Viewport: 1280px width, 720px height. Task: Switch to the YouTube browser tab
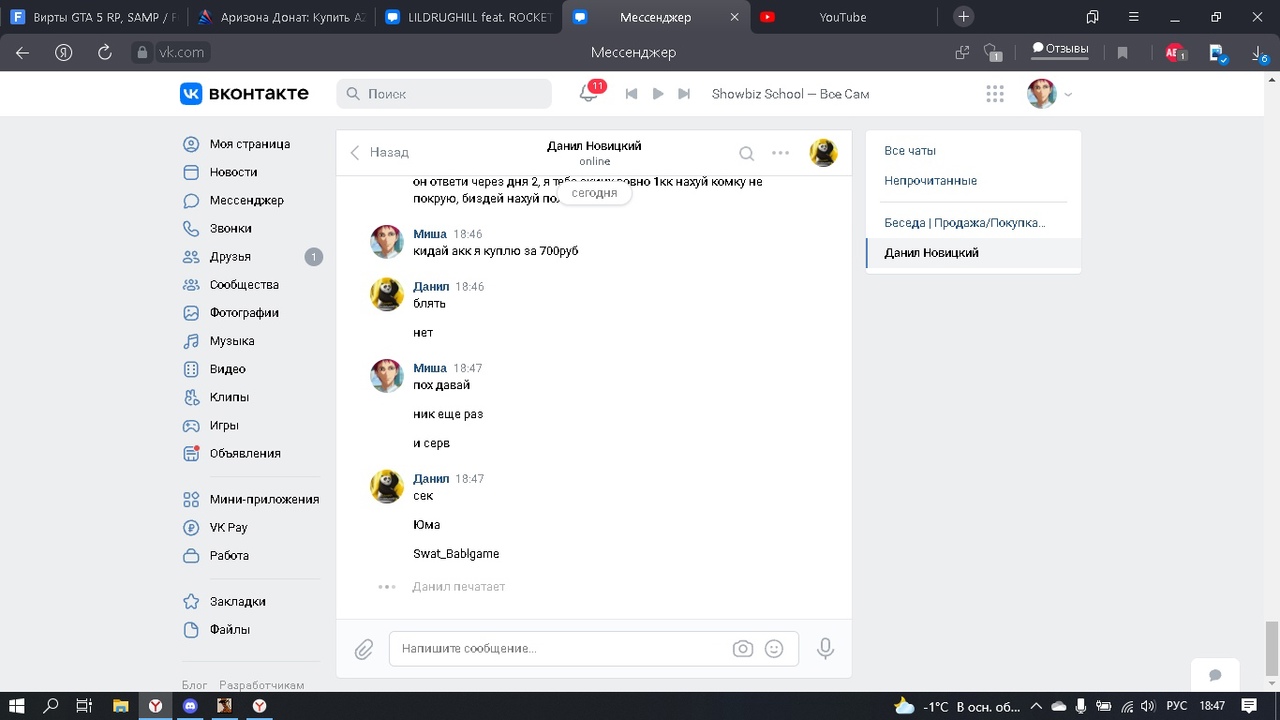842,17
